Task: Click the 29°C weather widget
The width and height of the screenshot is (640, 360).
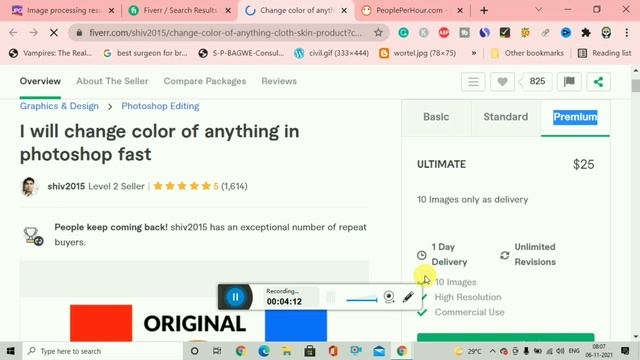Action: coord(468,351)
